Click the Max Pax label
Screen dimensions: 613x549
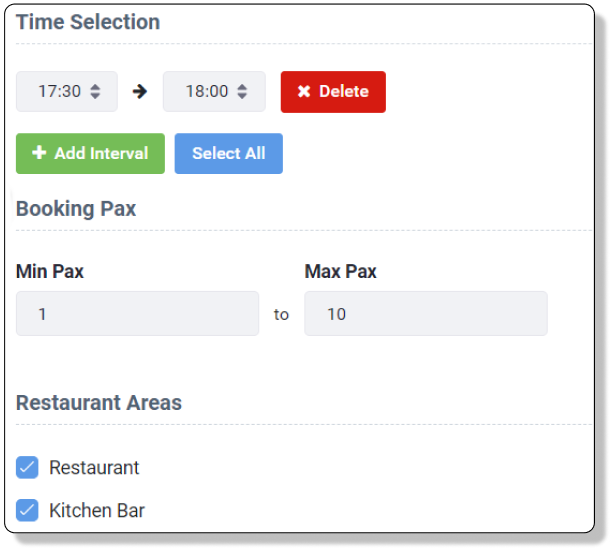[341, 271]
